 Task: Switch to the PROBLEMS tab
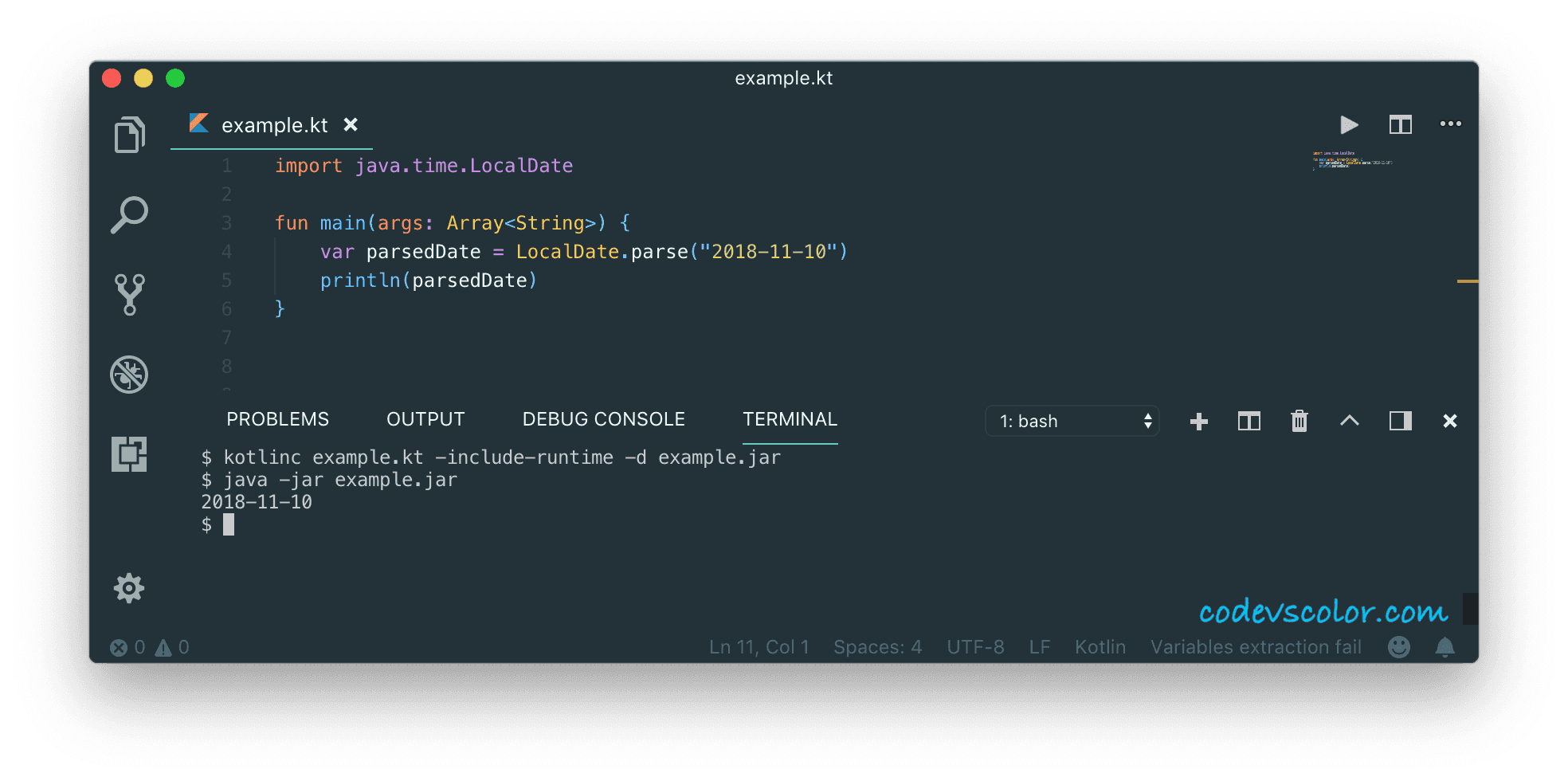277,418
